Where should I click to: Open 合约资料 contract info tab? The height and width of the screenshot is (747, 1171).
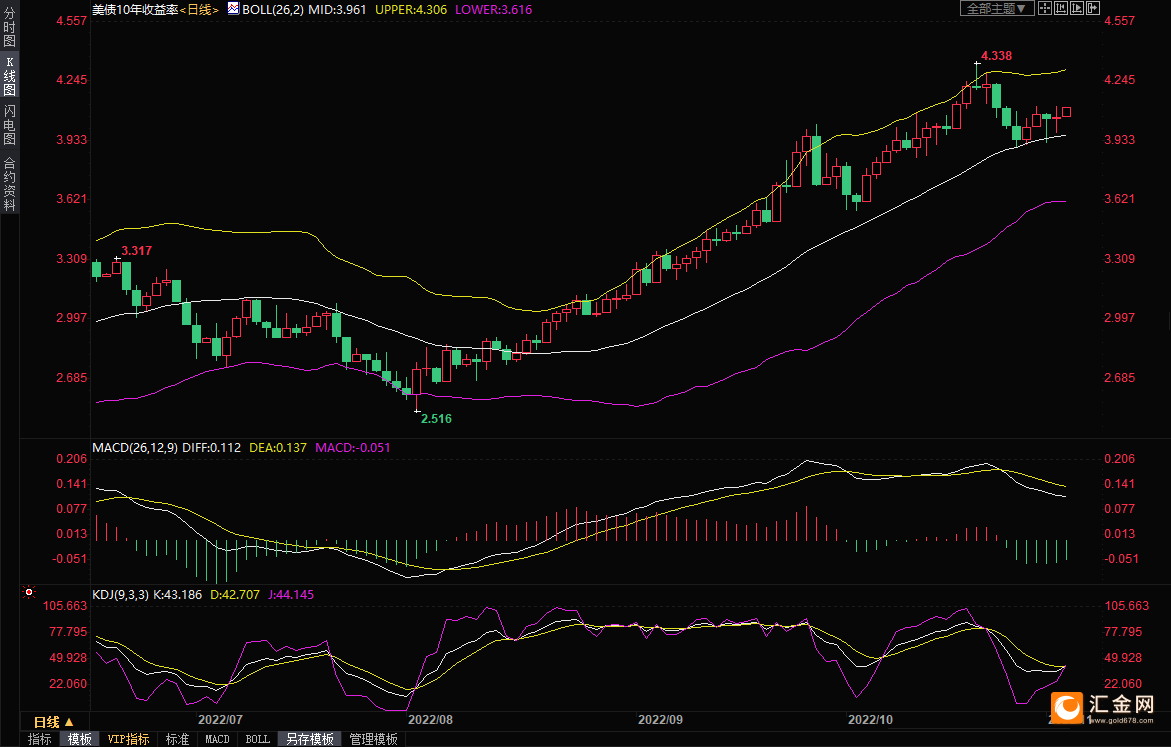coord(10,184)
